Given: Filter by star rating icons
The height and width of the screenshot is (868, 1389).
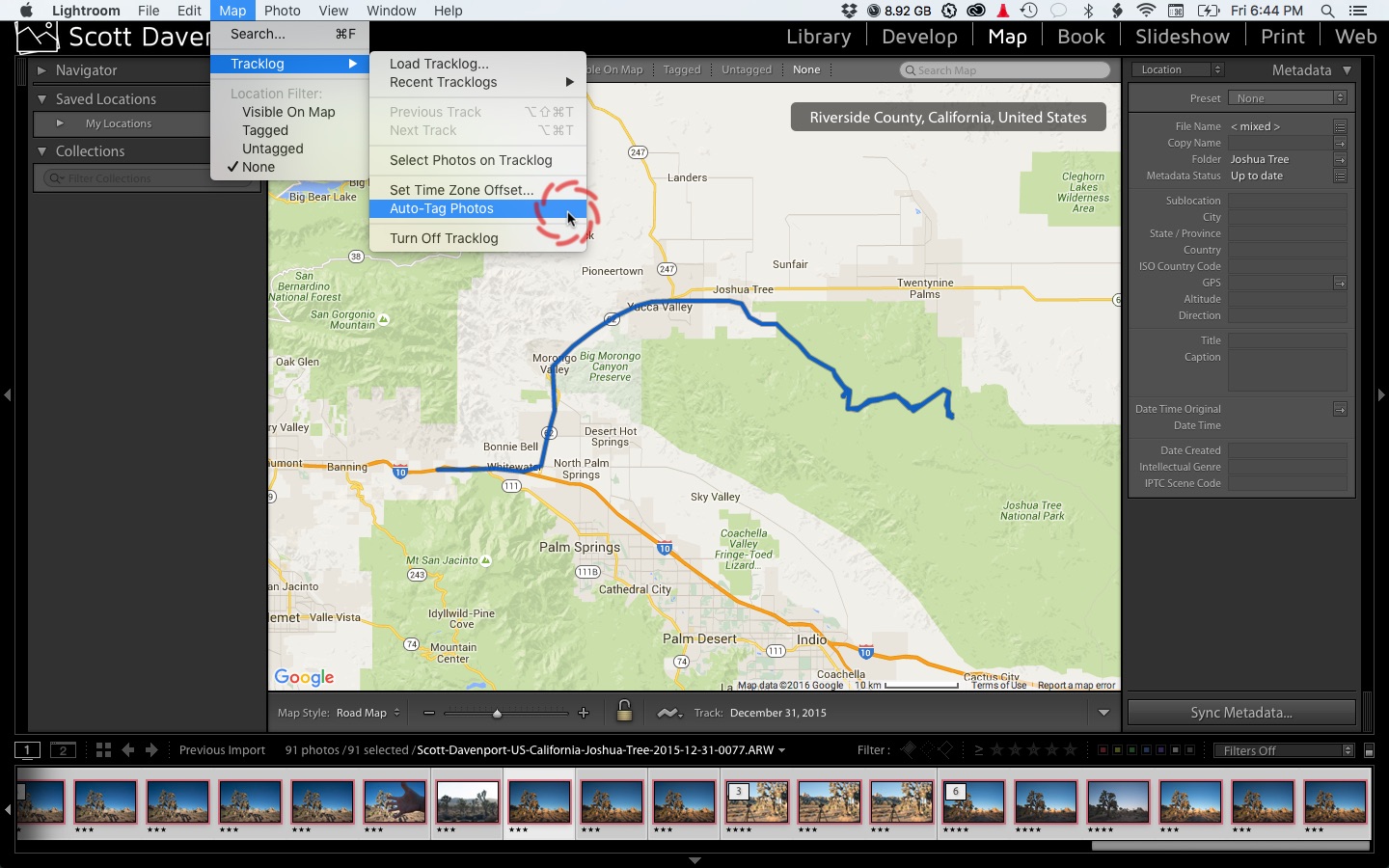Looking at the screenshot, I should tap(1036, 749).
